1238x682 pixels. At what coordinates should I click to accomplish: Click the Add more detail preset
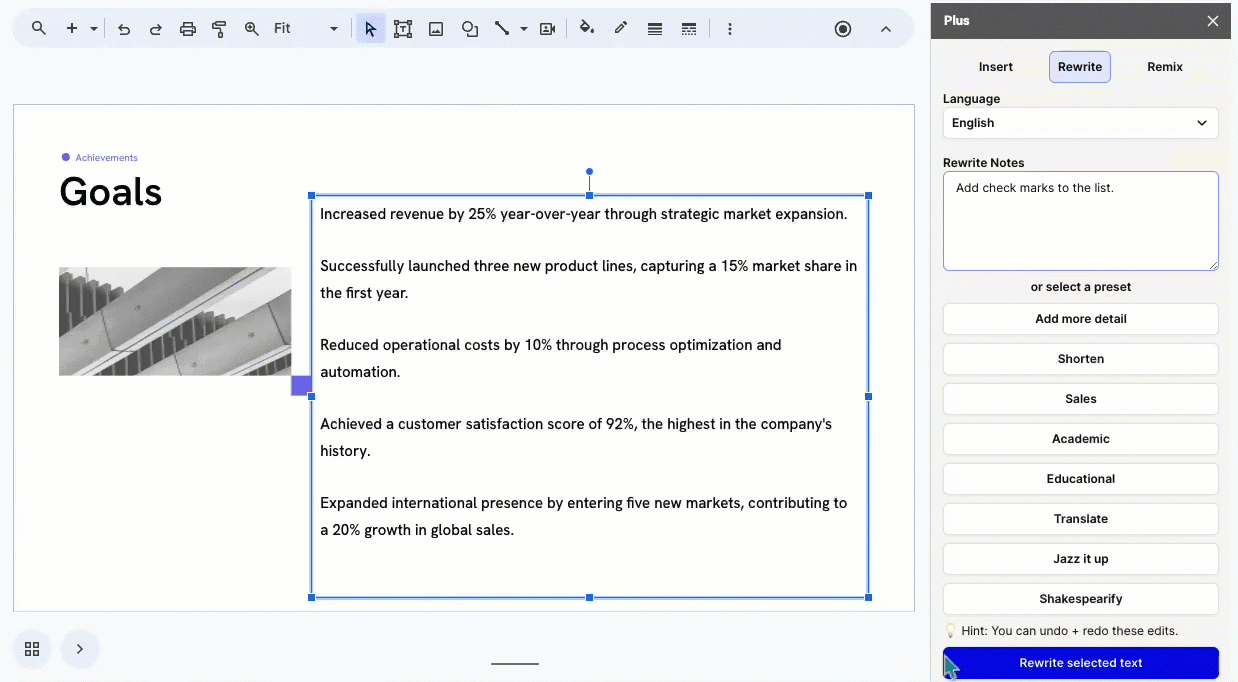tap(1081, 319)
